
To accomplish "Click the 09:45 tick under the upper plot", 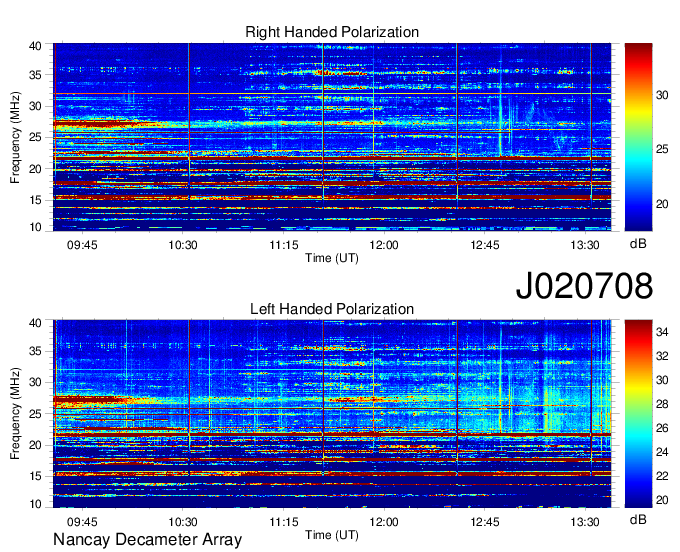I will click(82, 245).
